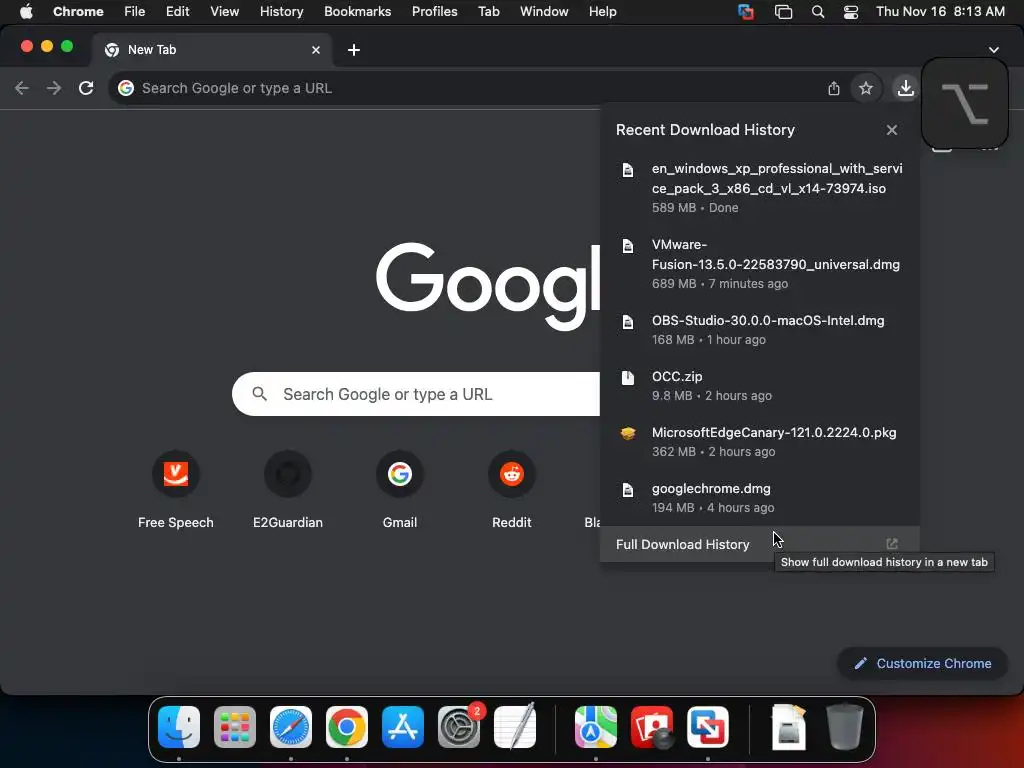
Task: Open the Apple menu
Action: [x=26, y=12]
